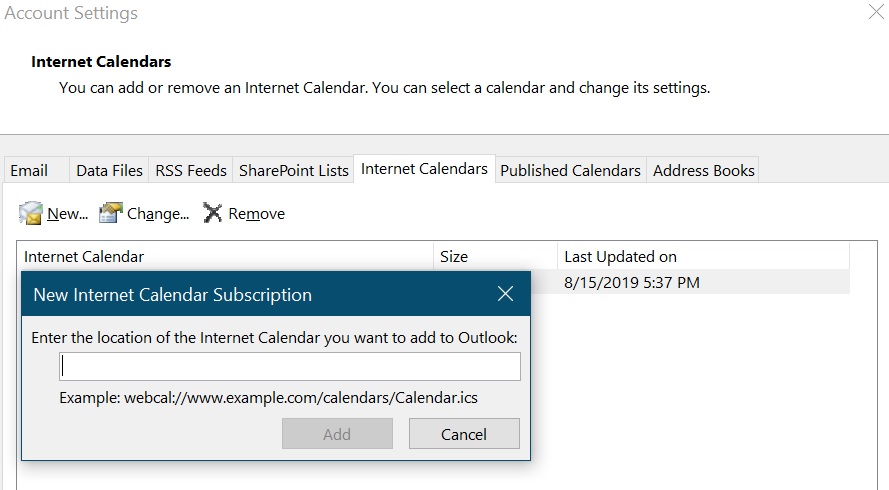Click the Change settings icon
The width and height of the screenshot is (889, 490).
click(111, 213)
